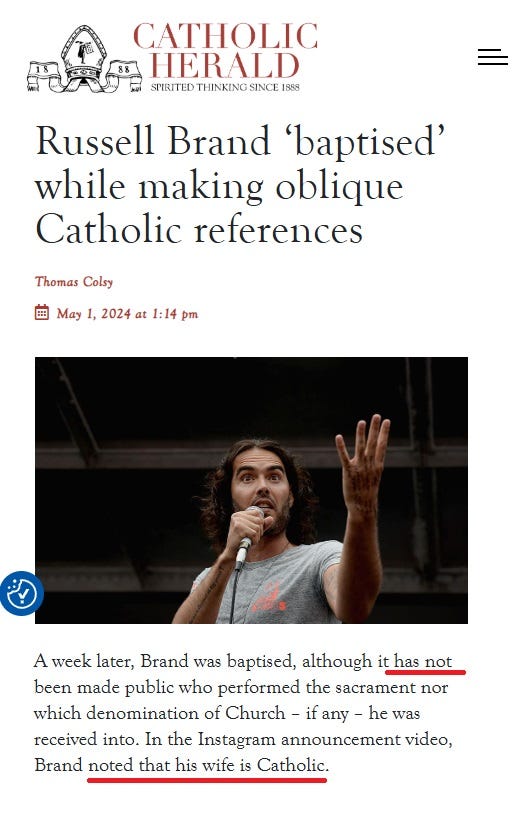Click 'Spirited Thinking Since 1888' tagline
Viewport: 517px width, 832px height.
(225, 88)
